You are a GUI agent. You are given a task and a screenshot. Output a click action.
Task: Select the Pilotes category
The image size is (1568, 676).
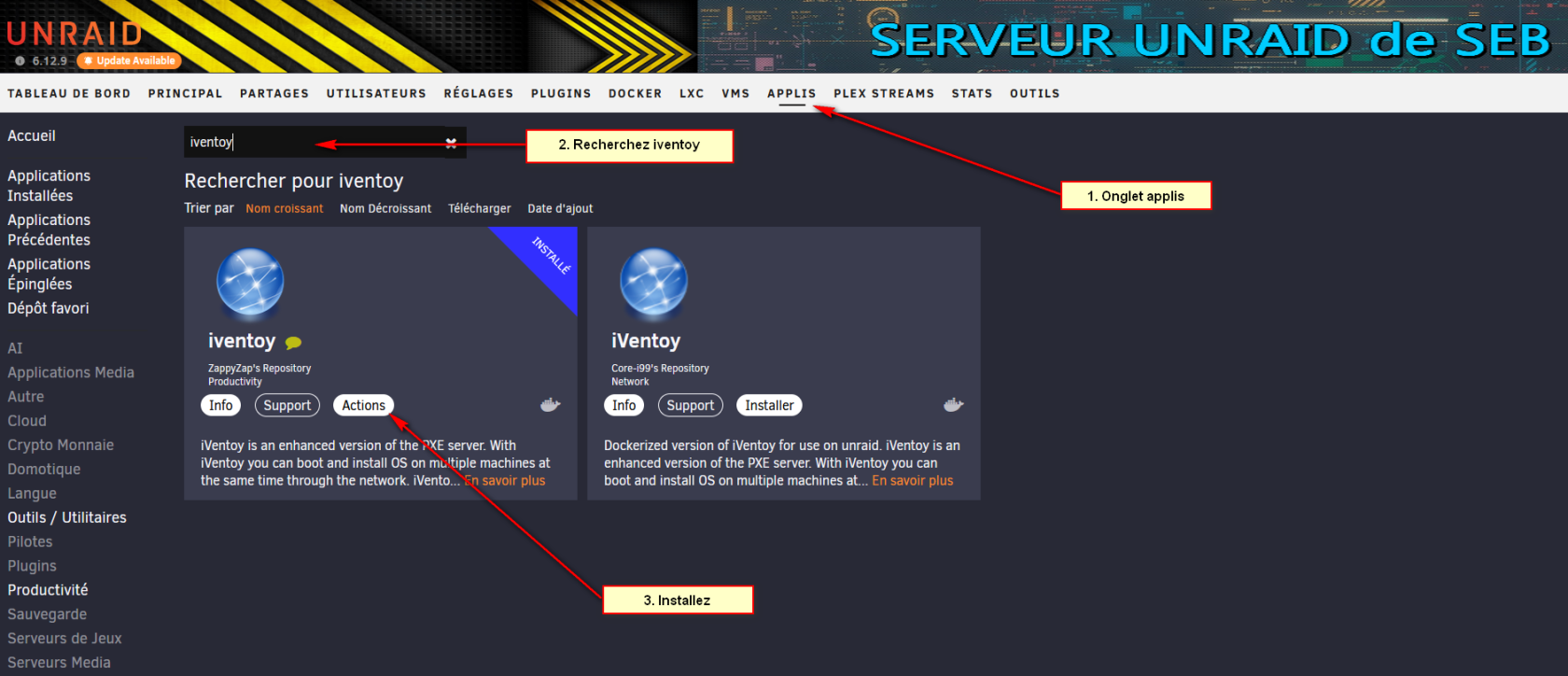coord(30,542)
